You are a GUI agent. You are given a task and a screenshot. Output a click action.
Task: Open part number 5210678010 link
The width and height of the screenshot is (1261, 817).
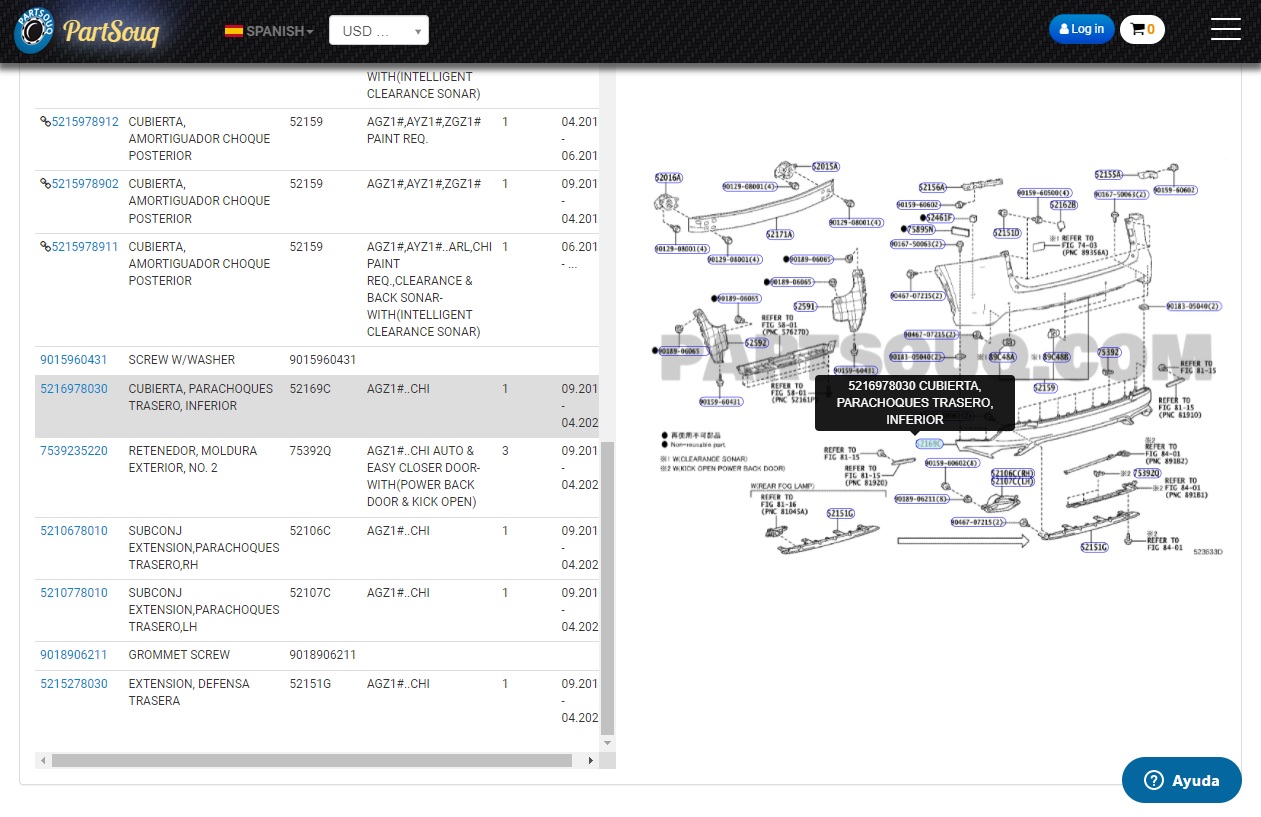(x=74, y=531)
